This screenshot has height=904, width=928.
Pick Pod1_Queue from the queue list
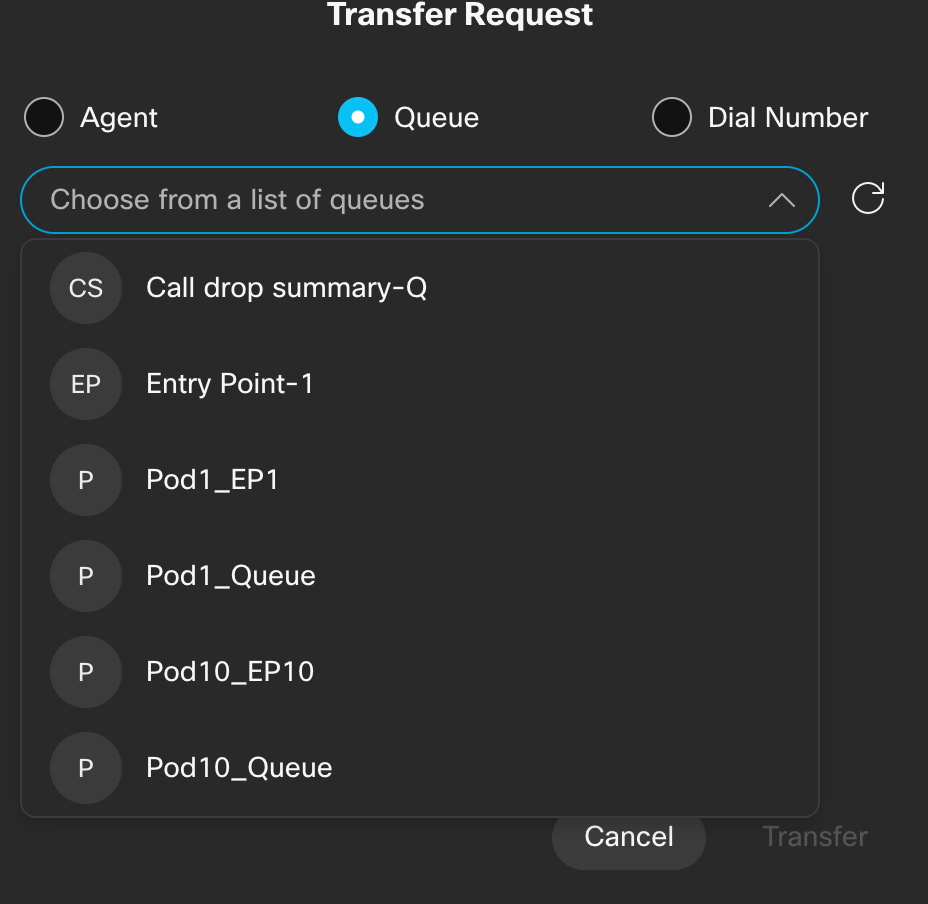pyautogui.click(x=231, y=576)
